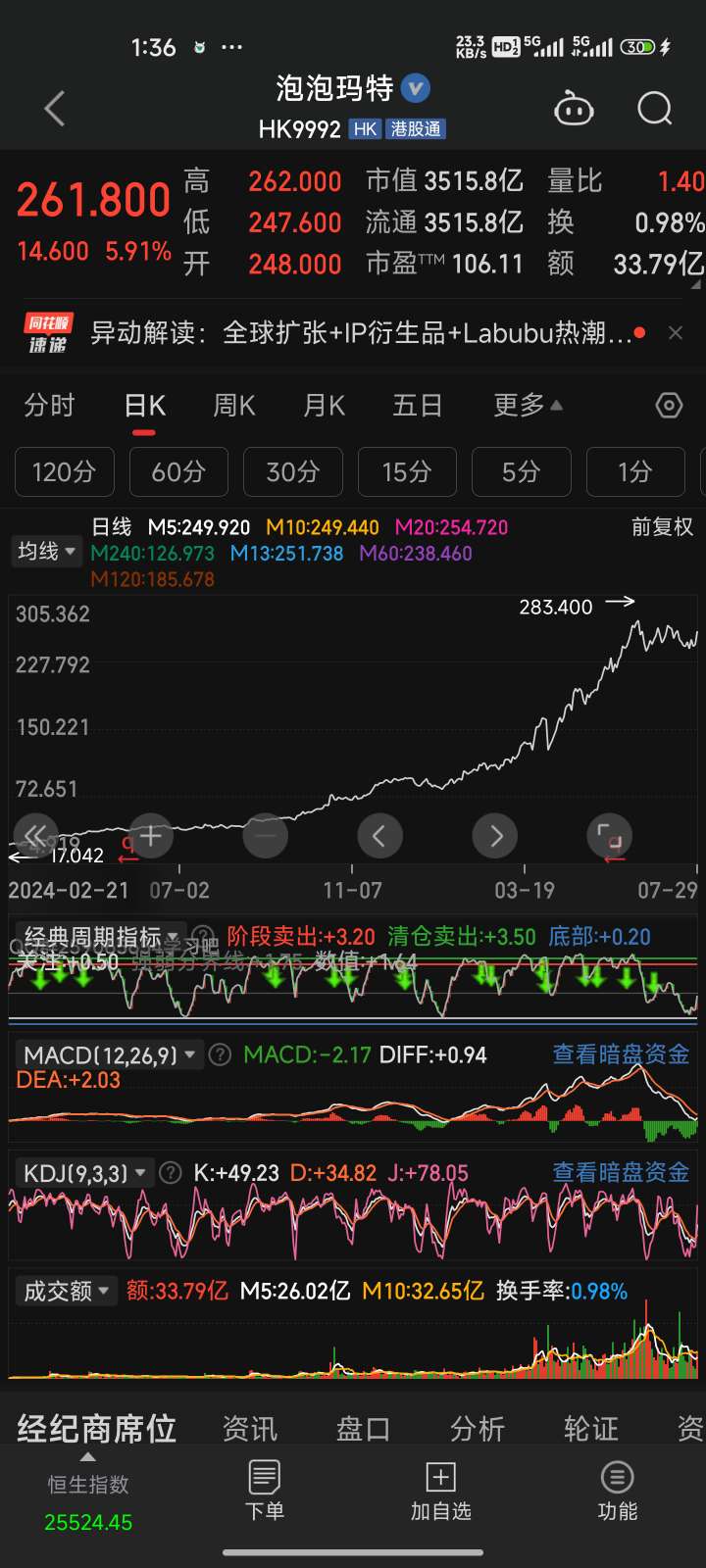
Task: Open the robot assistant icon
Action: point(574,108)
